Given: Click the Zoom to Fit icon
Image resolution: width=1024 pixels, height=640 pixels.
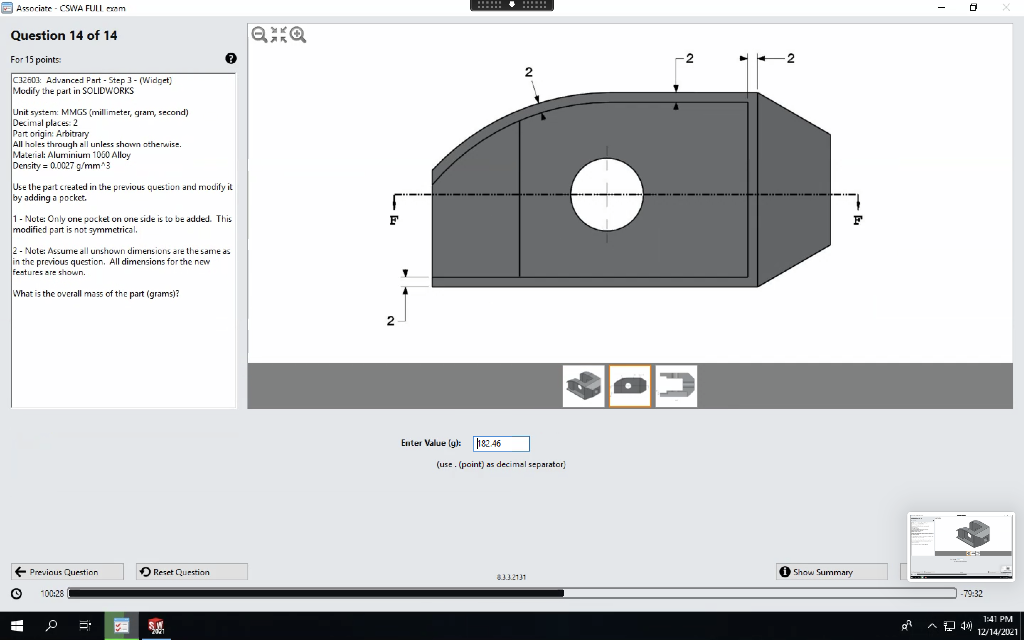Looking at the screenshot, I should pyautogui.click(x=279, y=33).
